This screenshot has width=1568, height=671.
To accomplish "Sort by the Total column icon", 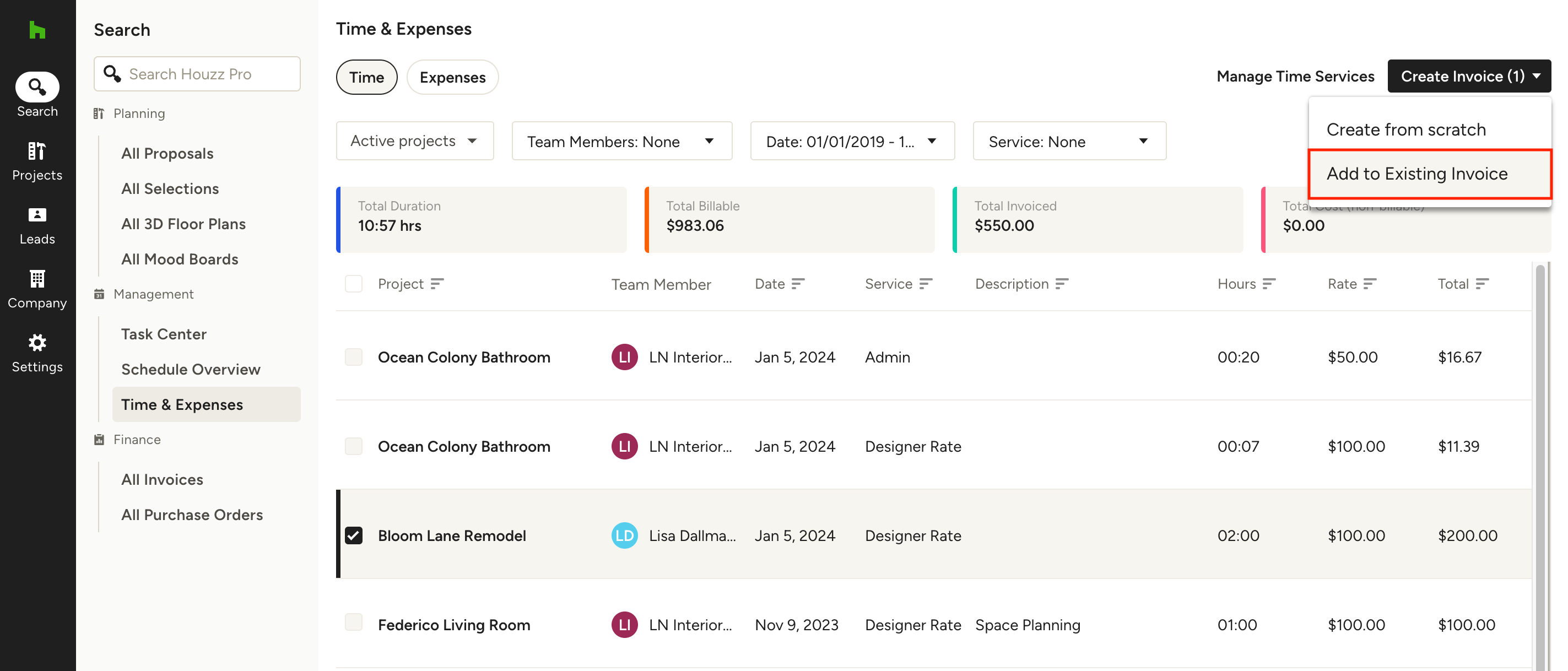I will tap(1482, 284).
